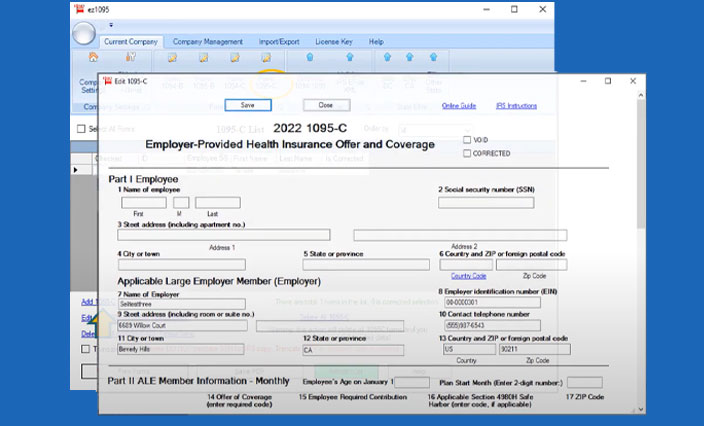Open the IRS Instructions link

516,106
